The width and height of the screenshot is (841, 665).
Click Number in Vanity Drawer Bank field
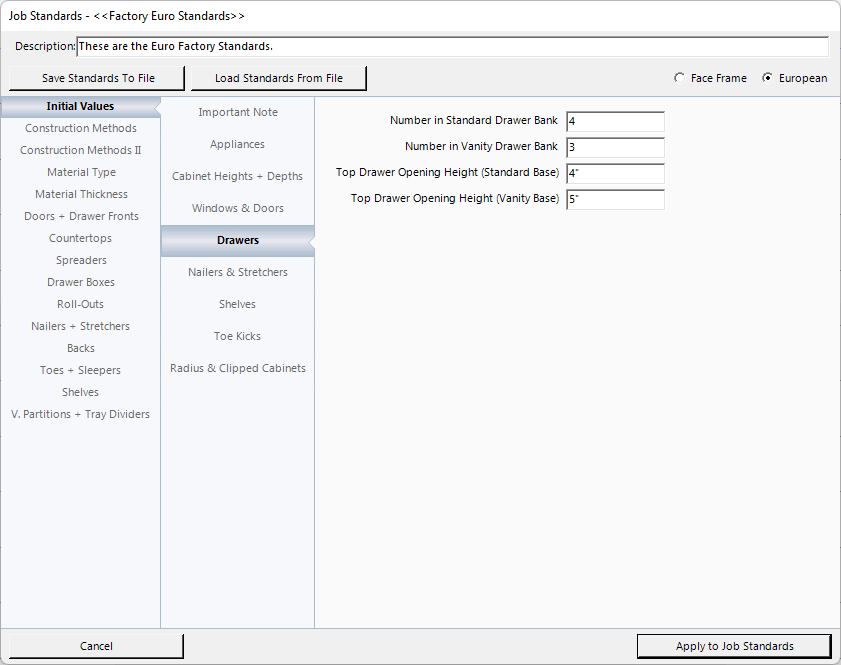615,147
